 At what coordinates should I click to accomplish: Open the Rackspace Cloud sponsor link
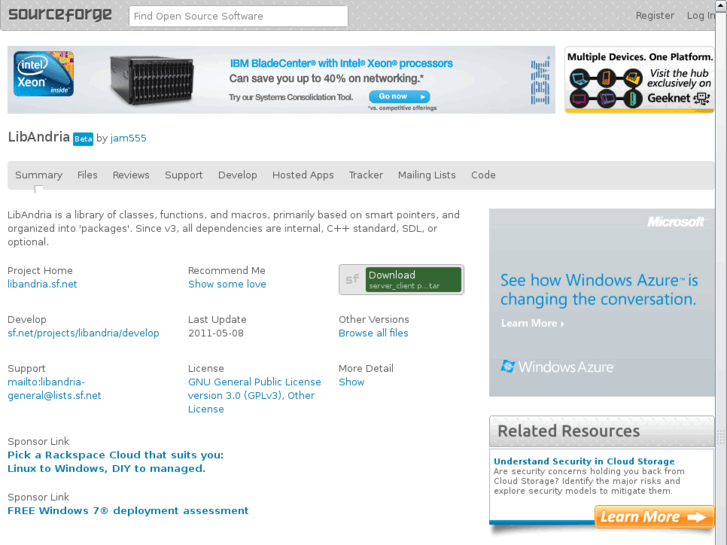pyautogui.click(x=115, y=462)
